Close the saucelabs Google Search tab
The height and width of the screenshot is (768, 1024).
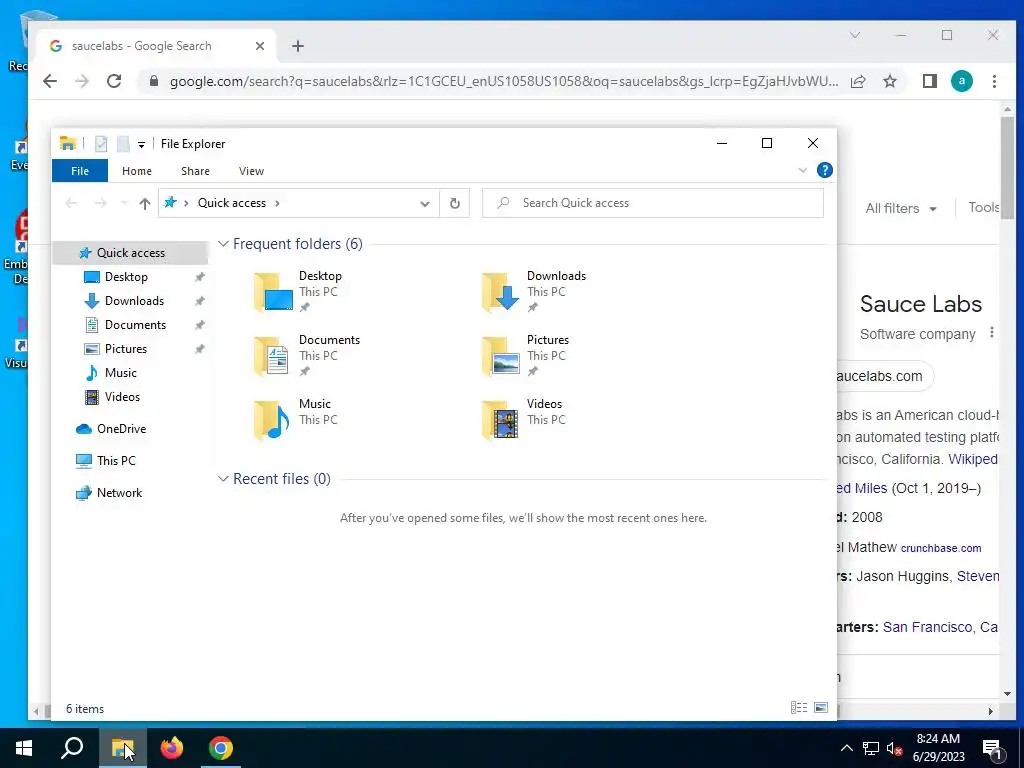[260, 46]
